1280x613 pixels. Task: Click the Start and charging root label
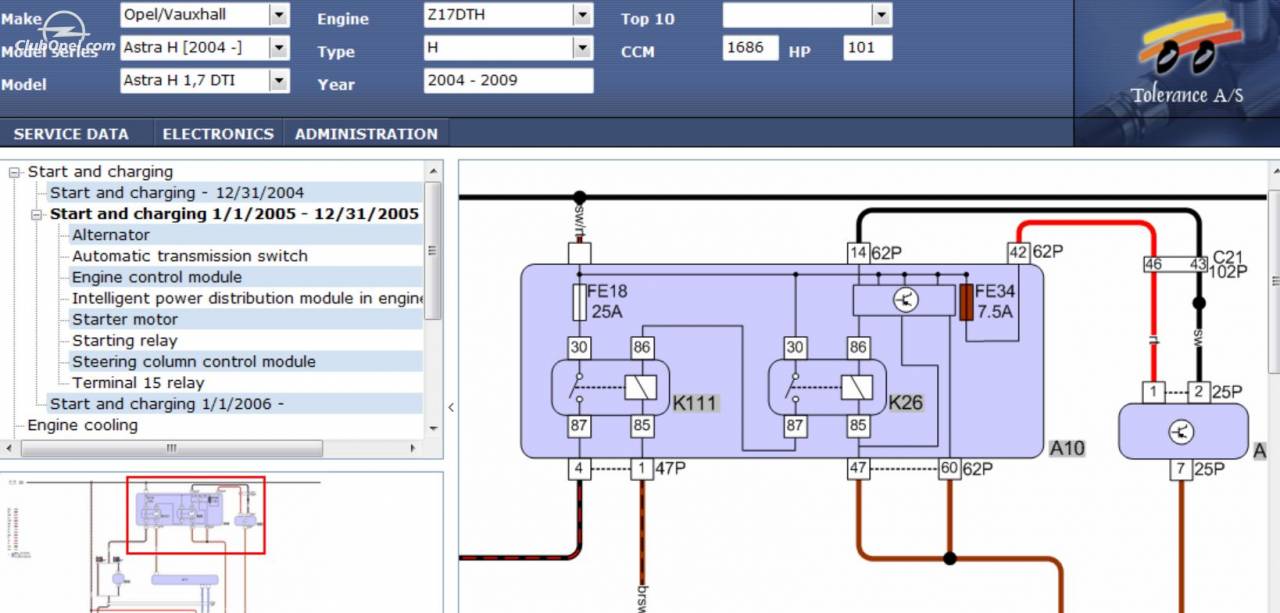pos(100,172)
